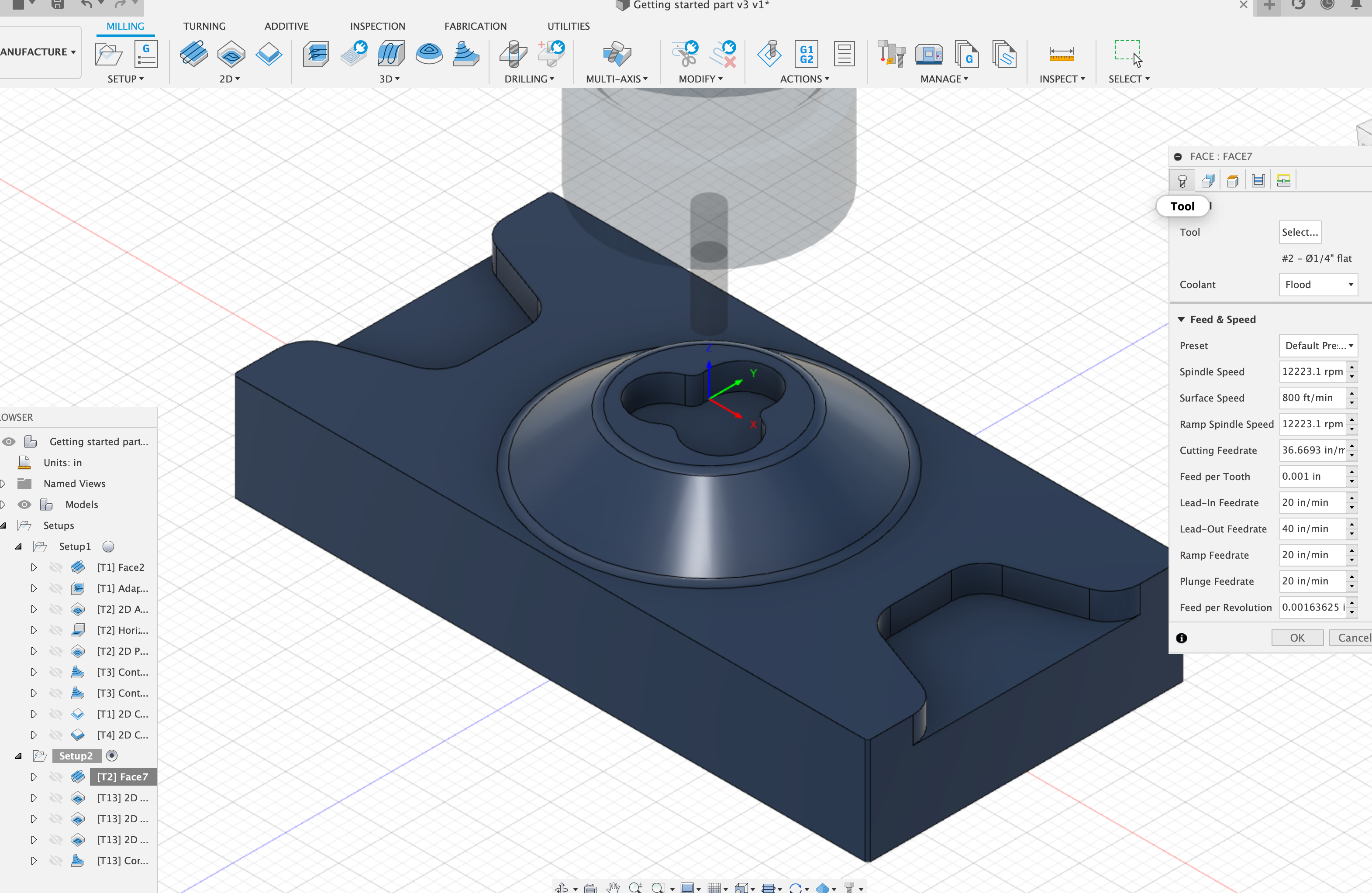Open the Coolant Flood dropdown
The image size is (1372, 893).
point(1318,285)
